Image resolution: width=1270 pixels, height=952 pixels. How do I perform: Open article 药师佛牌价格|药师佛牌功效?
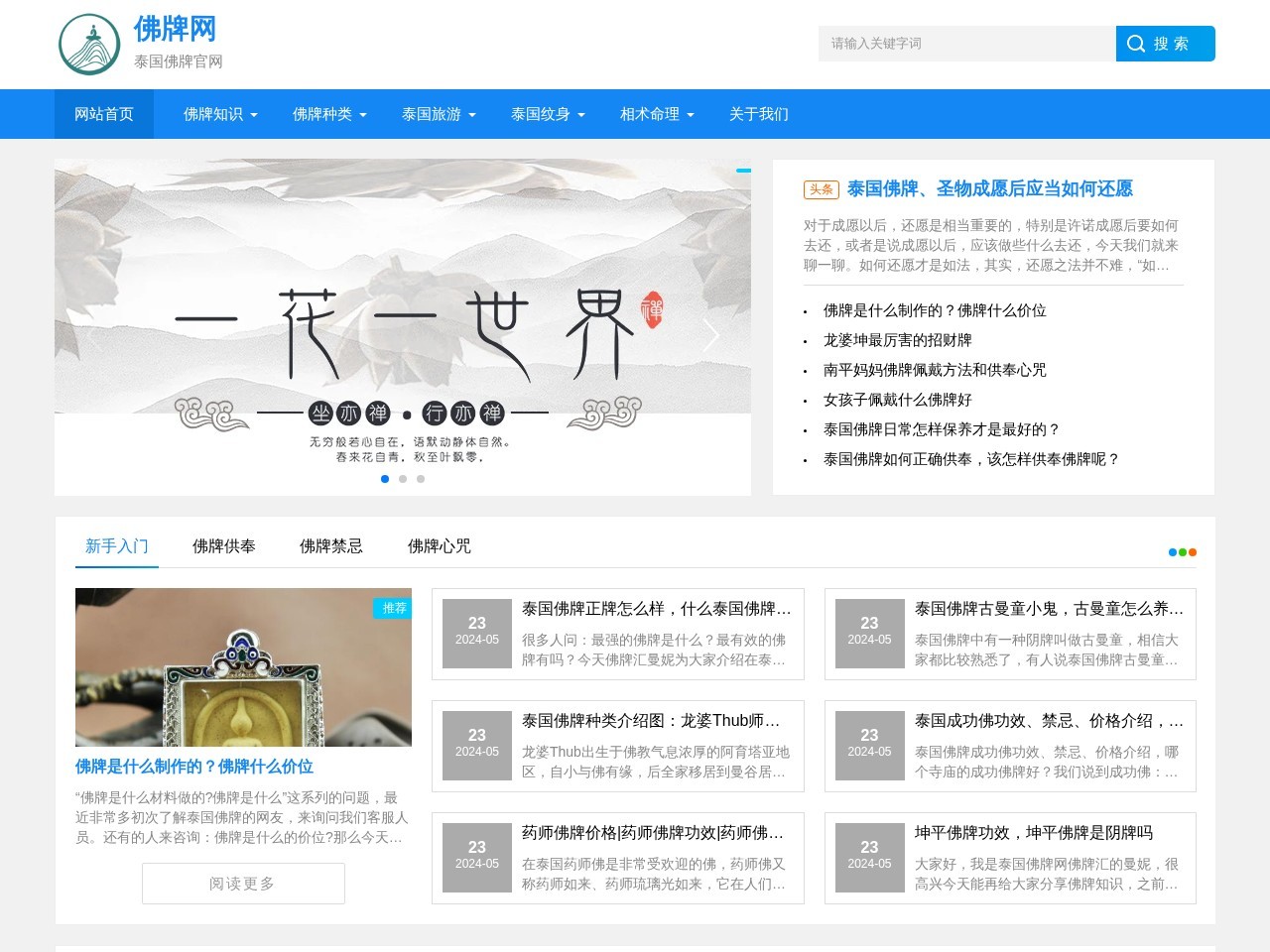[653, 833]
